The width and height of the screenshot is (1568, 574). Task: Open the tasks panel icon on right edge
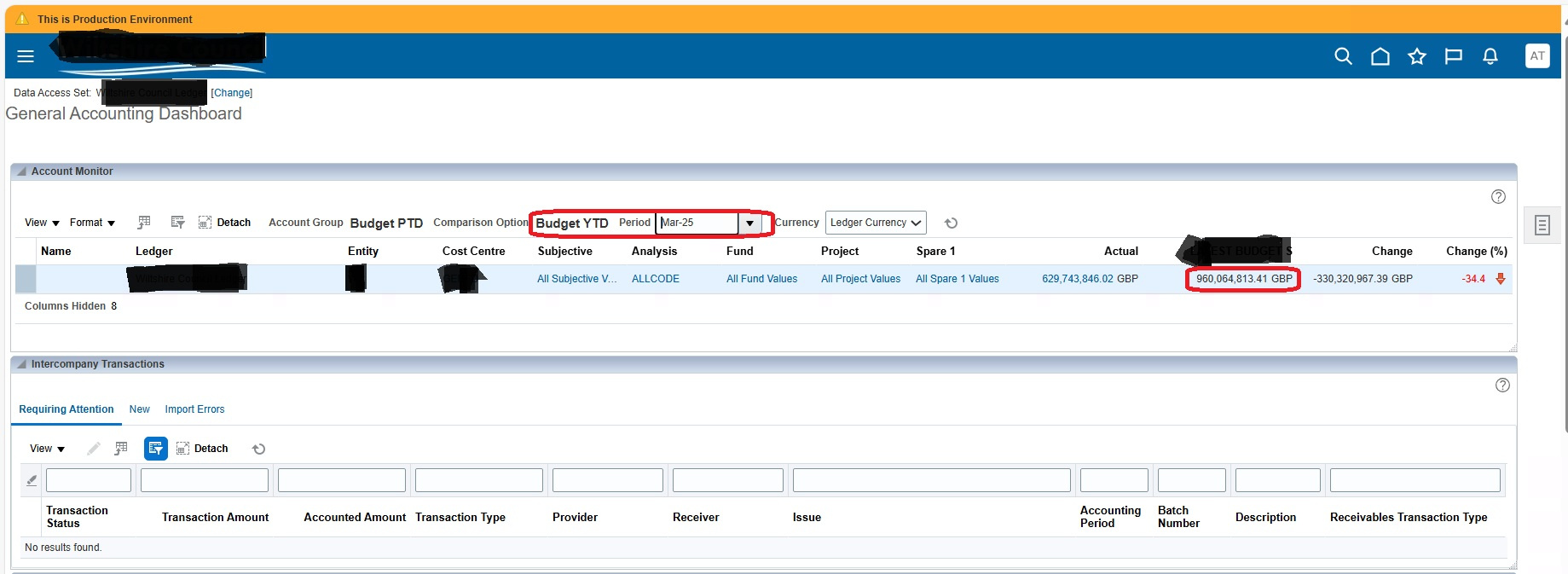pyautogui.click(x=1542, y=225)
